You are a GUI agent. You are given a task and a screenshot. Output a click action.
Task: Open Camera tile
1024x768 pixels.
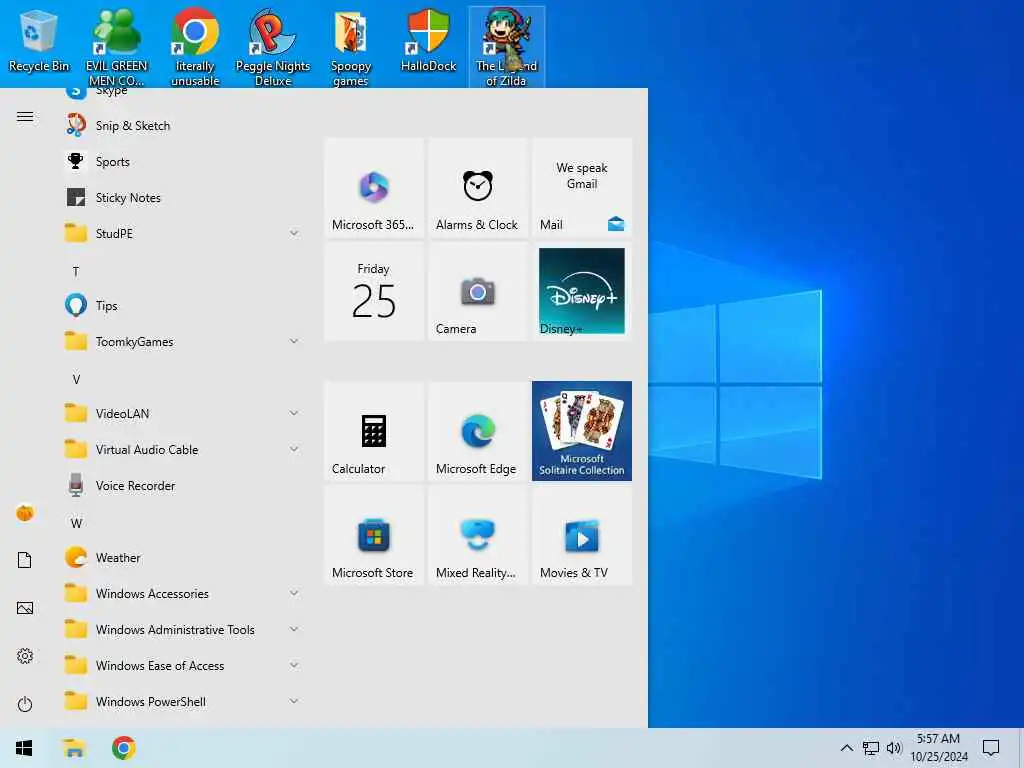(477, 291)
